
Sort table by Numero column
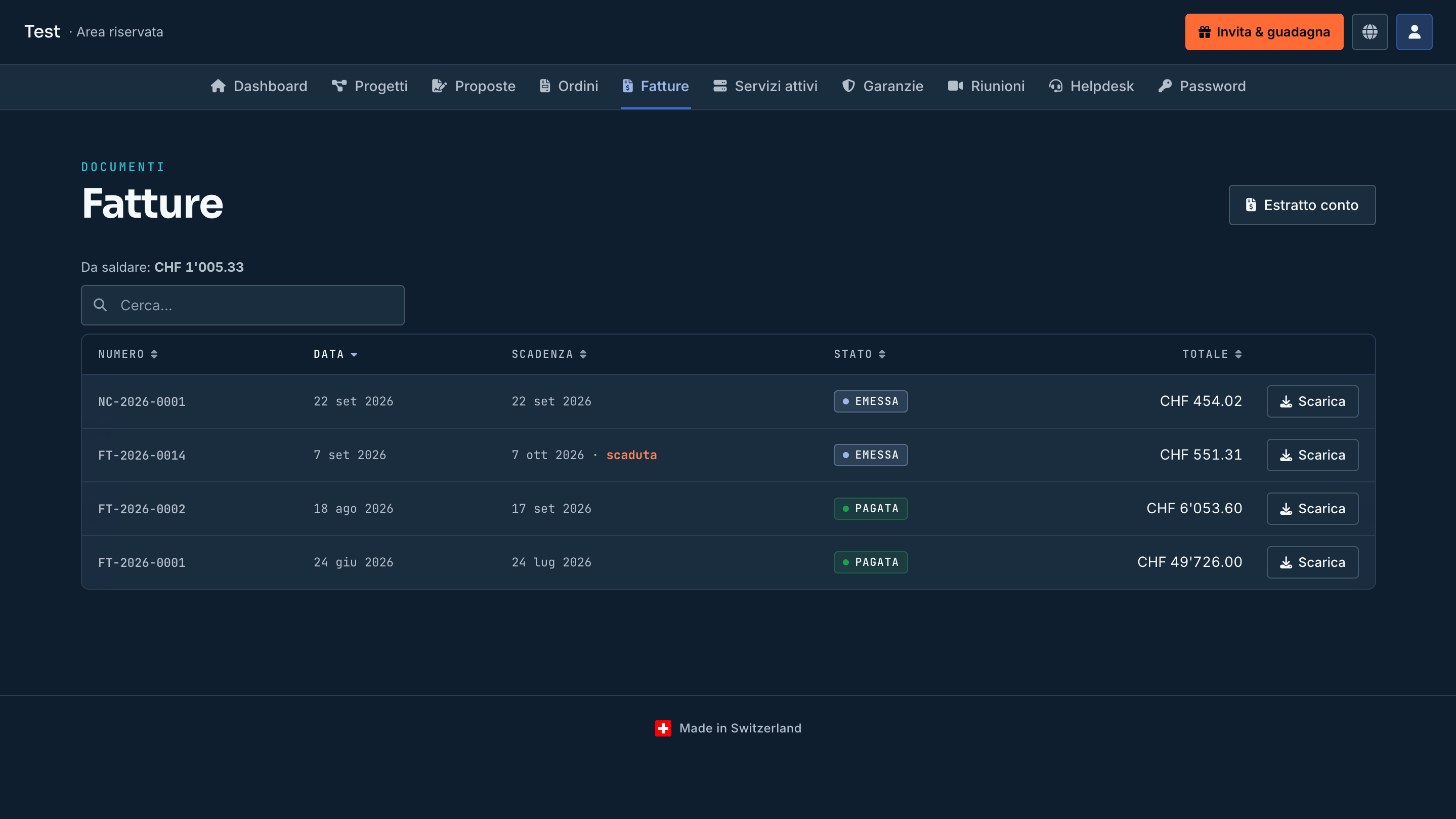point(128,354)
